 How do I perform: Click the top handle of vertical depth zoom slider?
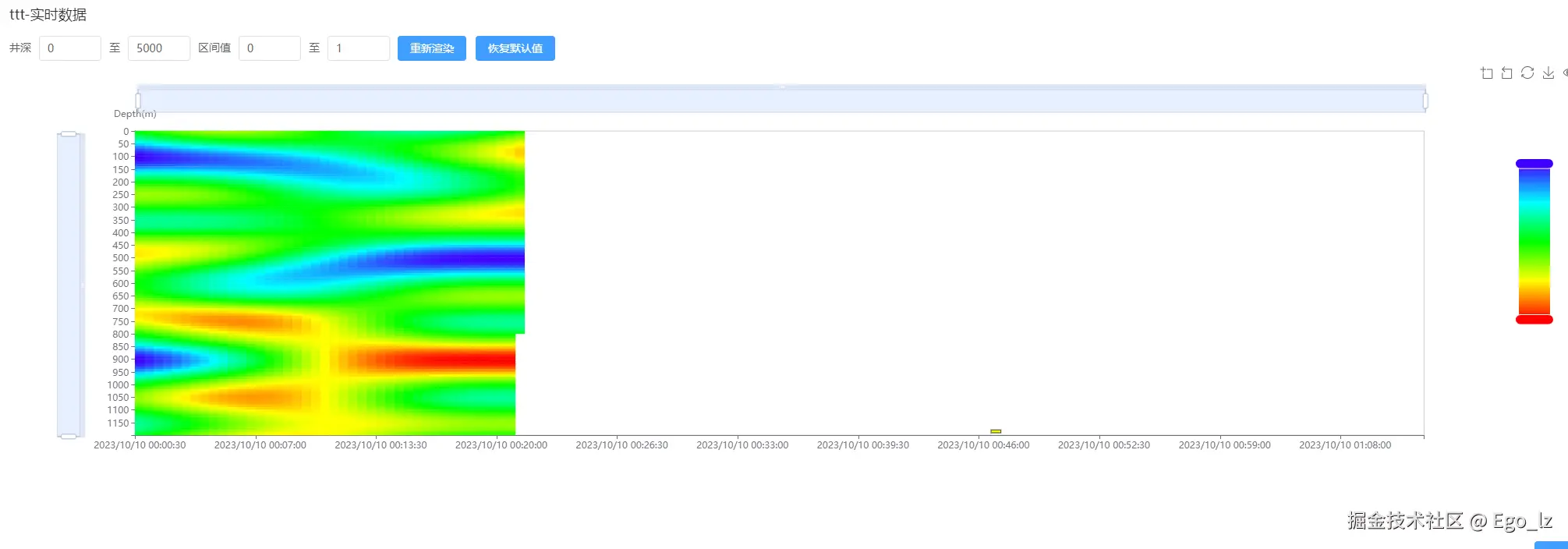point(69,134)
